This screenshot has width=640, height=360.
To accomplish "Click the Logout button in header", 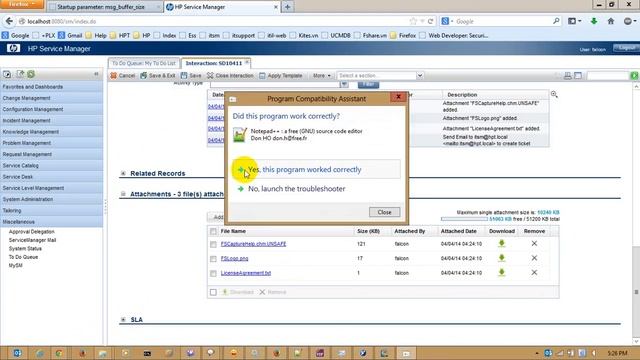I will pyautogui.click(x=626, y=48).
